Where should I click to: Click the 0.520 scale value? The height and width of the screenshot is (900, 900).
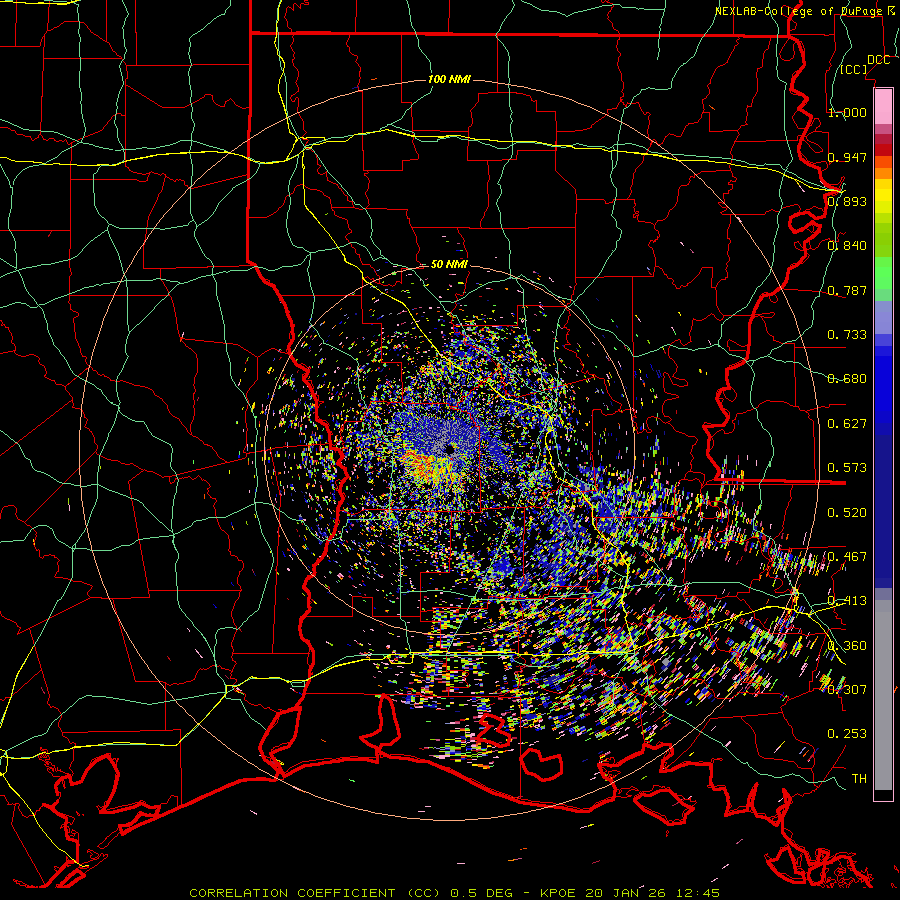[x=847, y=512]
